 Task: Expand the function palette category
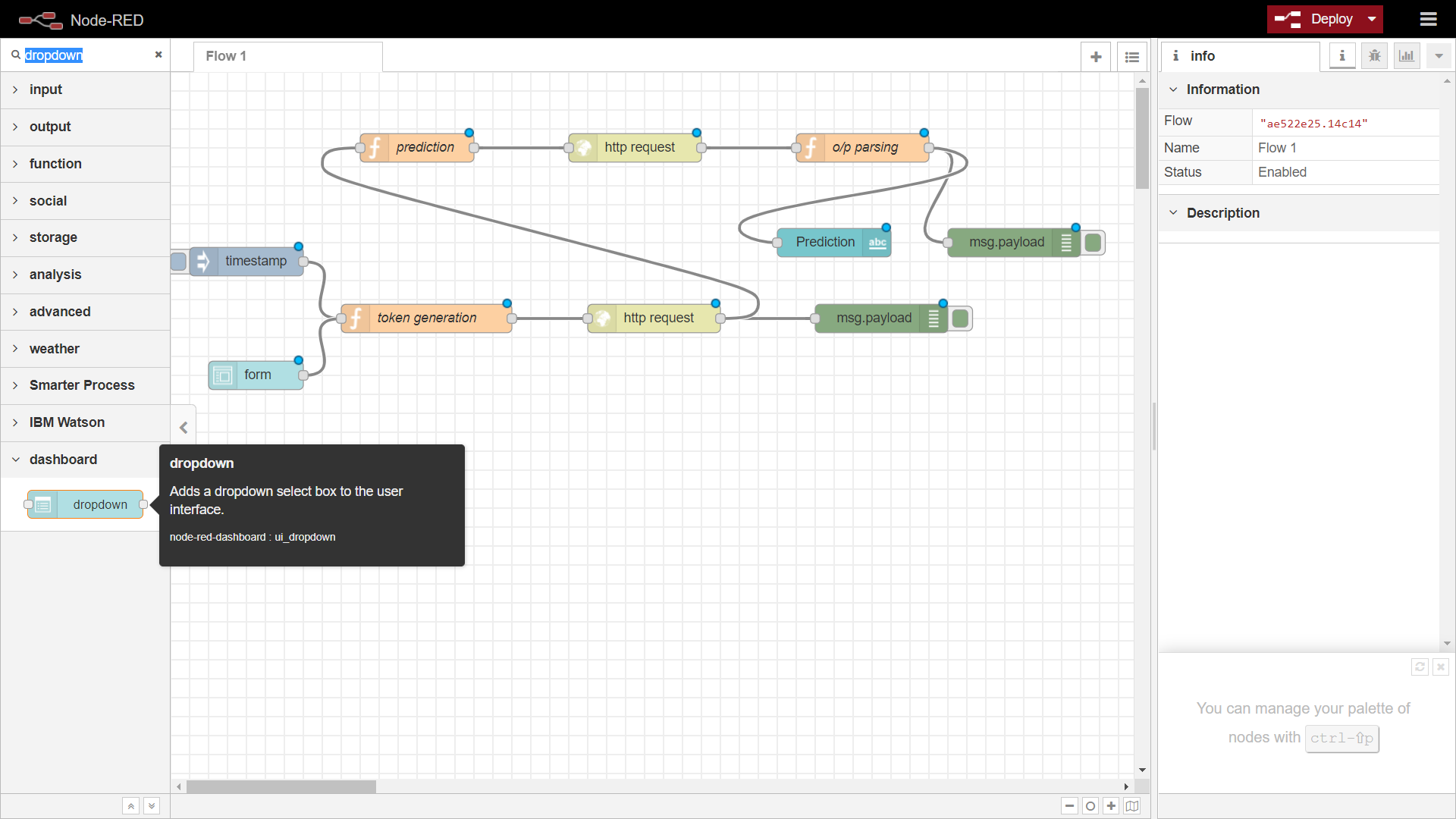[x=85, y=164]
